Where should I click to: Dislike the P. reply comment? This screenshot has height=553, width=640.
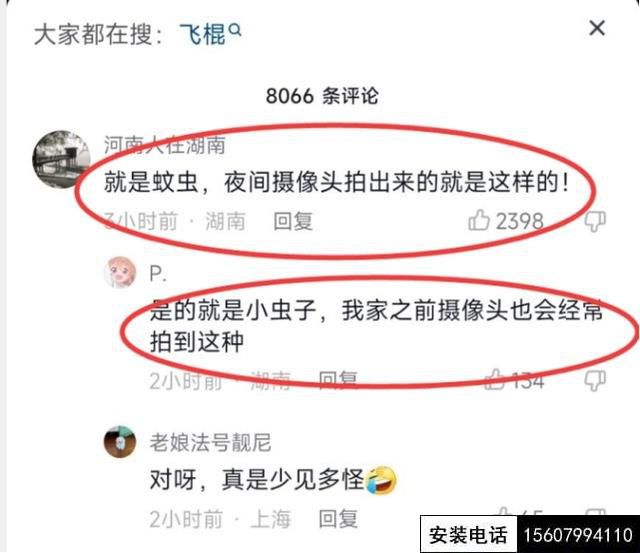(595, 381)
